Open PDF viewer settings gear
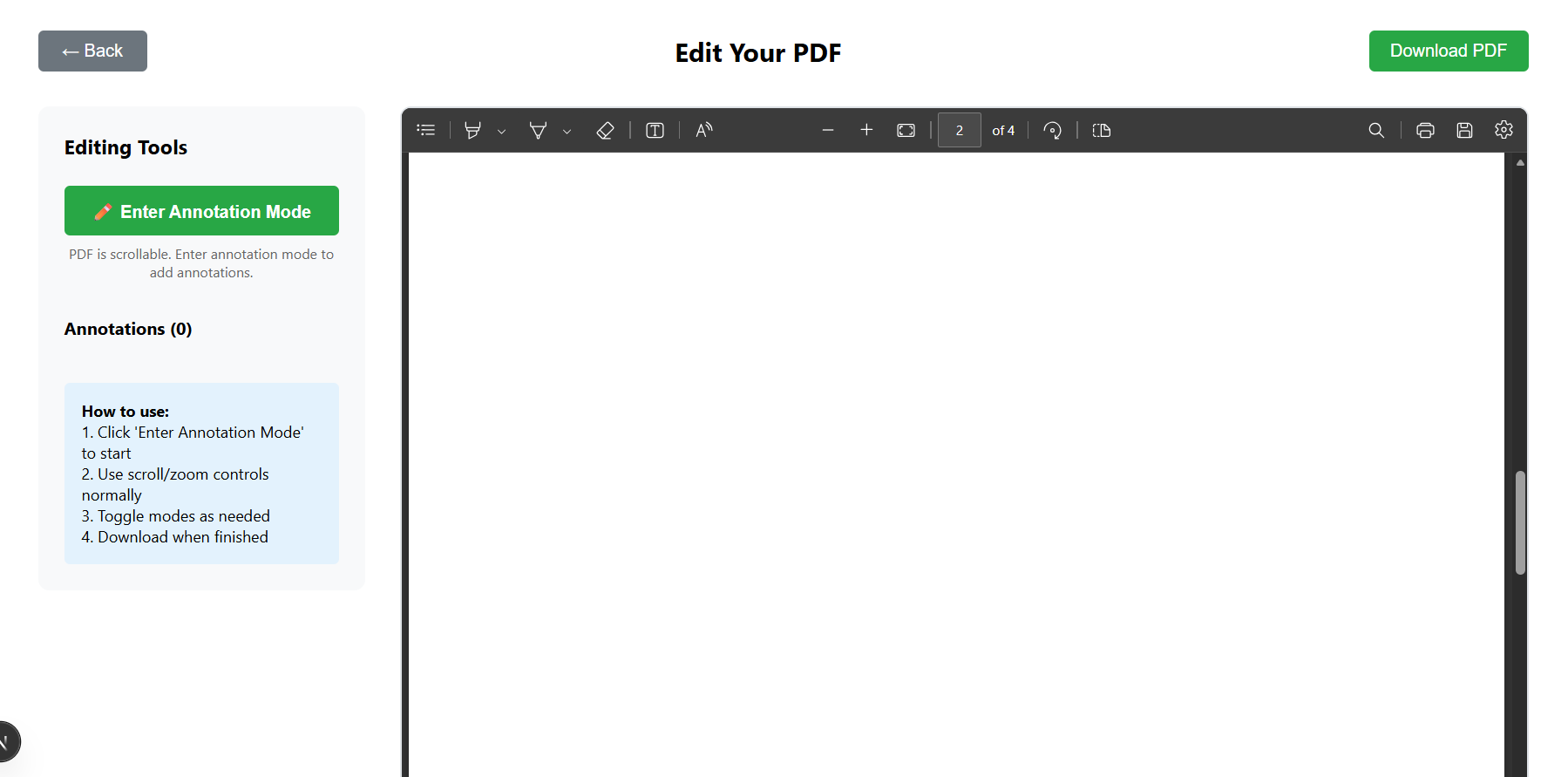The width and height of the screenshot is (1568, 777). click(x=1504, y=130)
